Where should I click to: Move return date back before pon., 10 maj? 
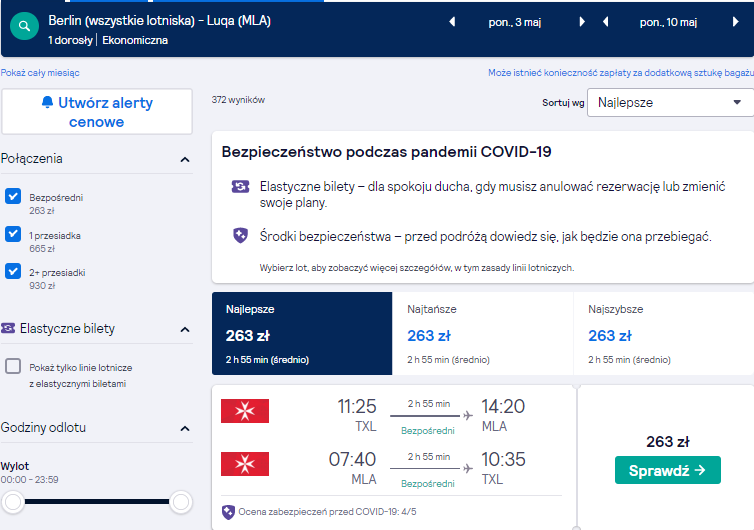tap(605, 22)
